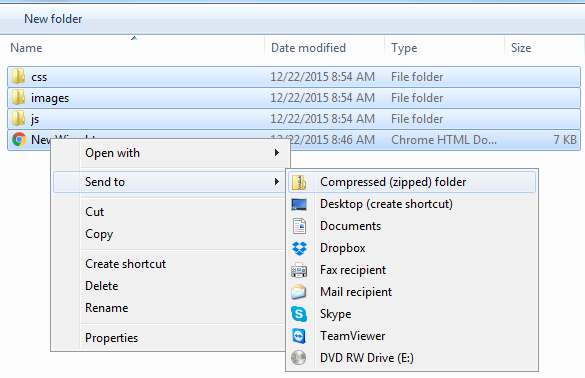Screen dimensions: 585x378
Task: Click the TeamViewer logo icon
Action: (299, 336)
